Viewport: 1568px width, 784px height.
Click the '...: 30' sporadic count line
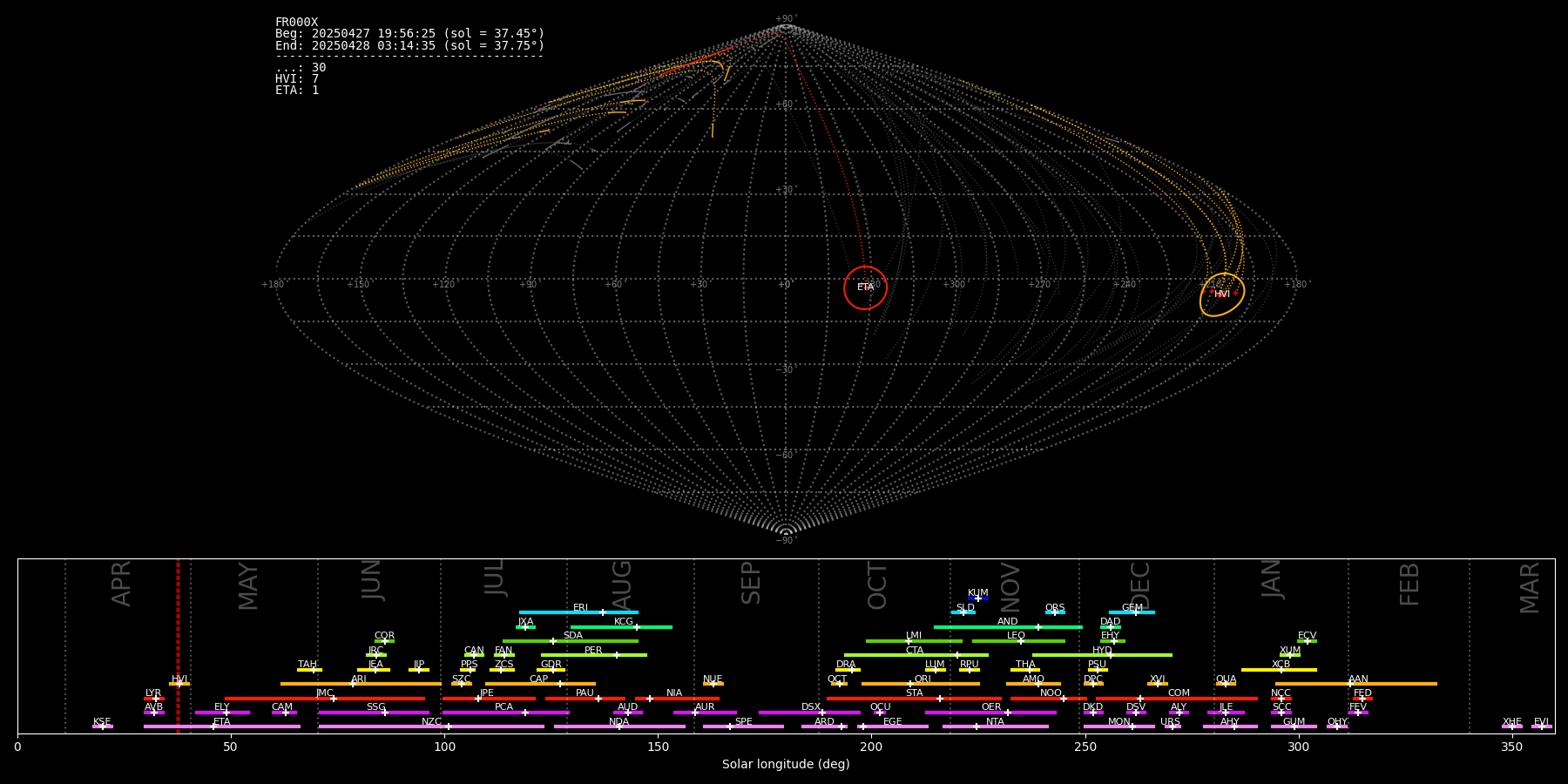[301, 68]
